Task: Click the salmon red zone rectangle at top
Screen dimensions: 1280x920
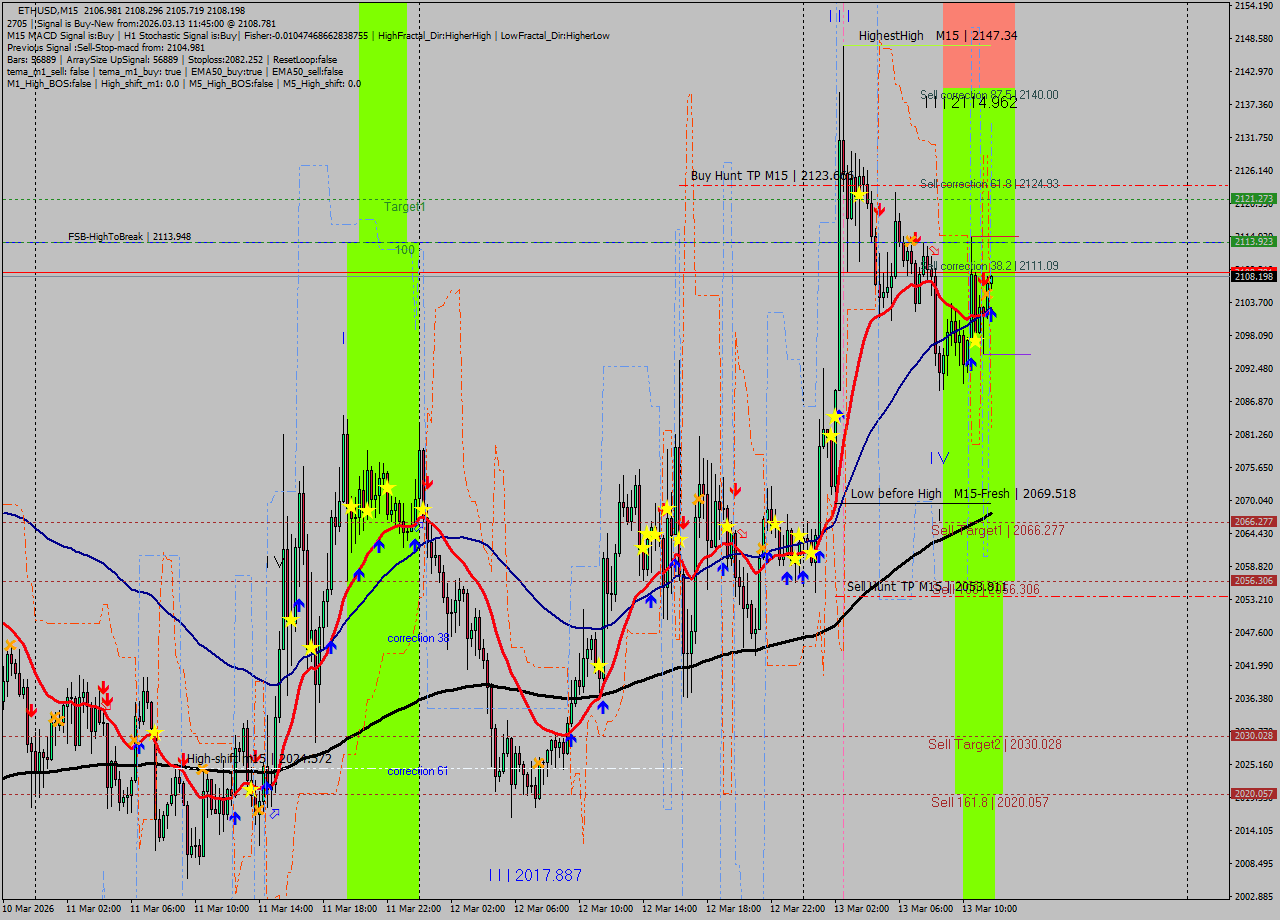Action: click(x=978, y=45)
